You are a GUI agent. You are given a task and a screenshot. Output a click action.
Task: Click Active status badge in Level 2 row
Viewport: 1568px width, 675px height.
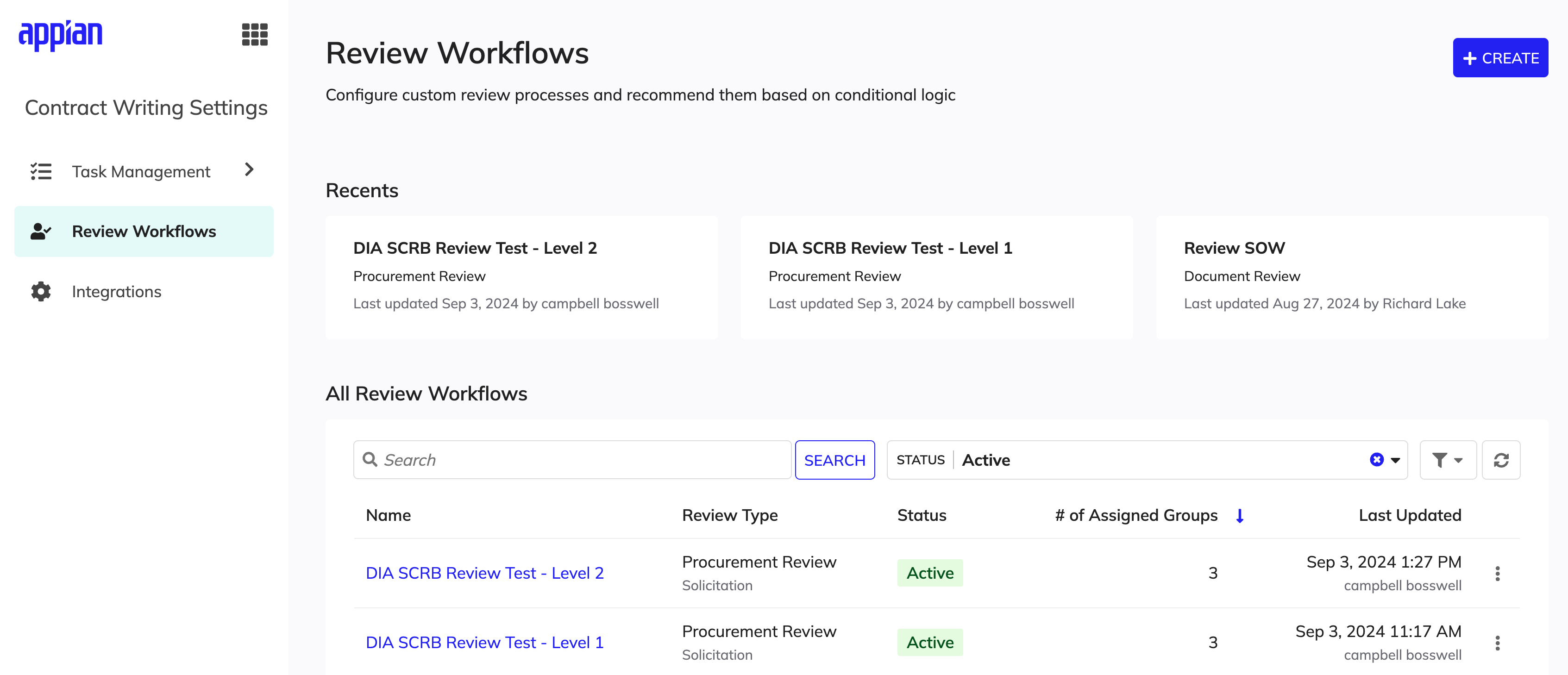930,573
